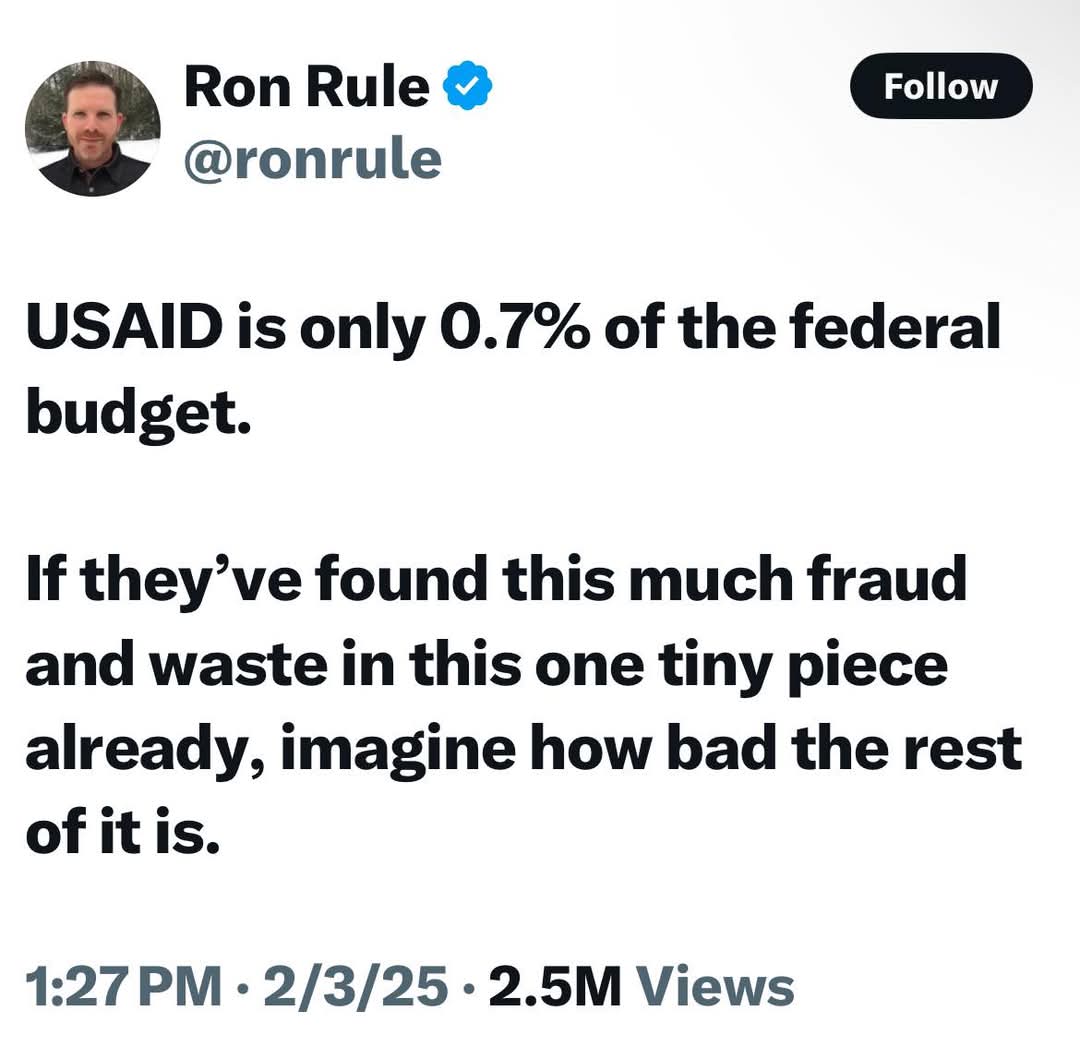1080x1047 pixels.
Task: Click the word USAID in the post
Action: point(125,326)
